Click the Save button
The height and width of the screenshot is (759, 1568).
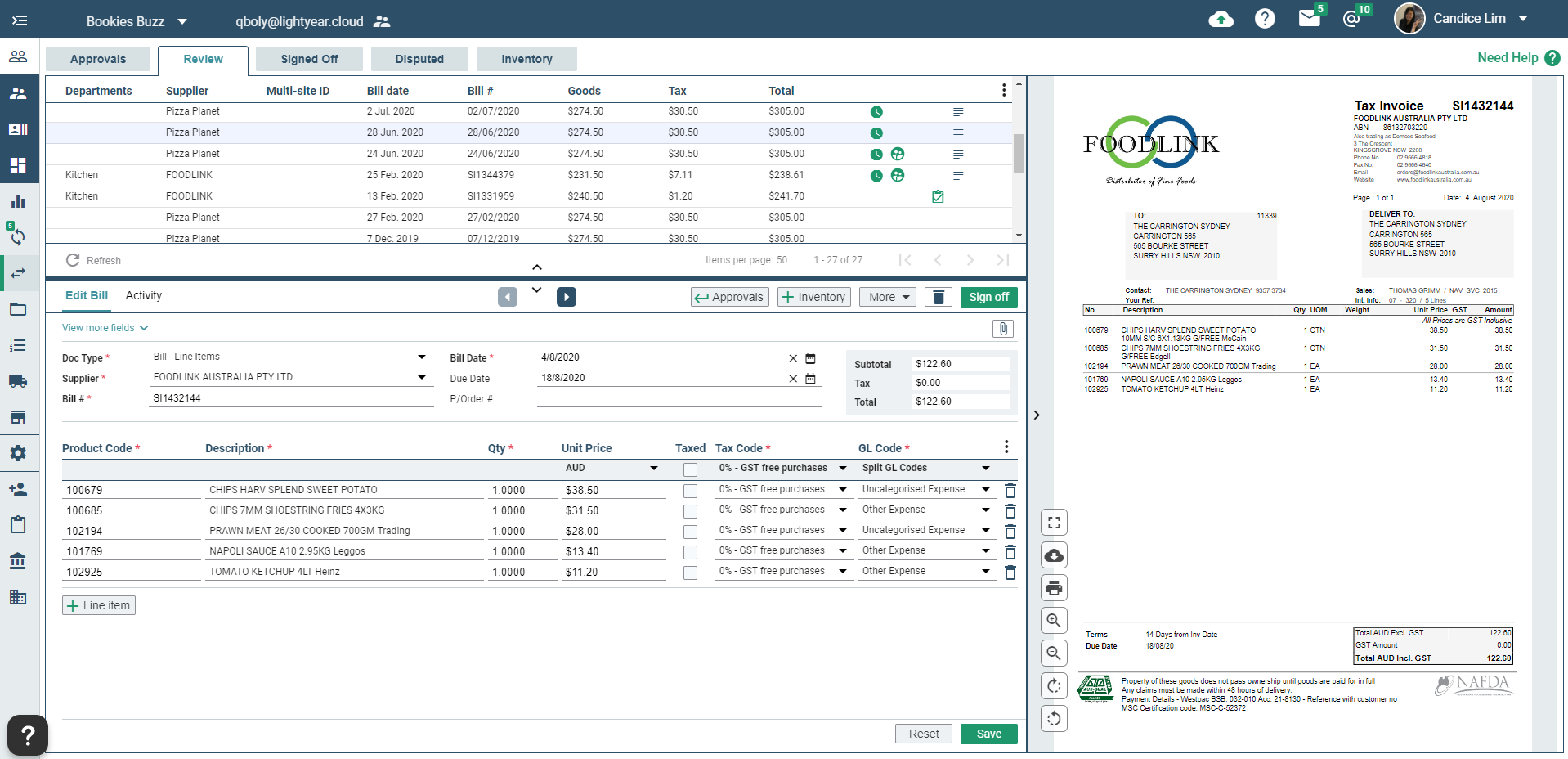[x=989, y=734]
